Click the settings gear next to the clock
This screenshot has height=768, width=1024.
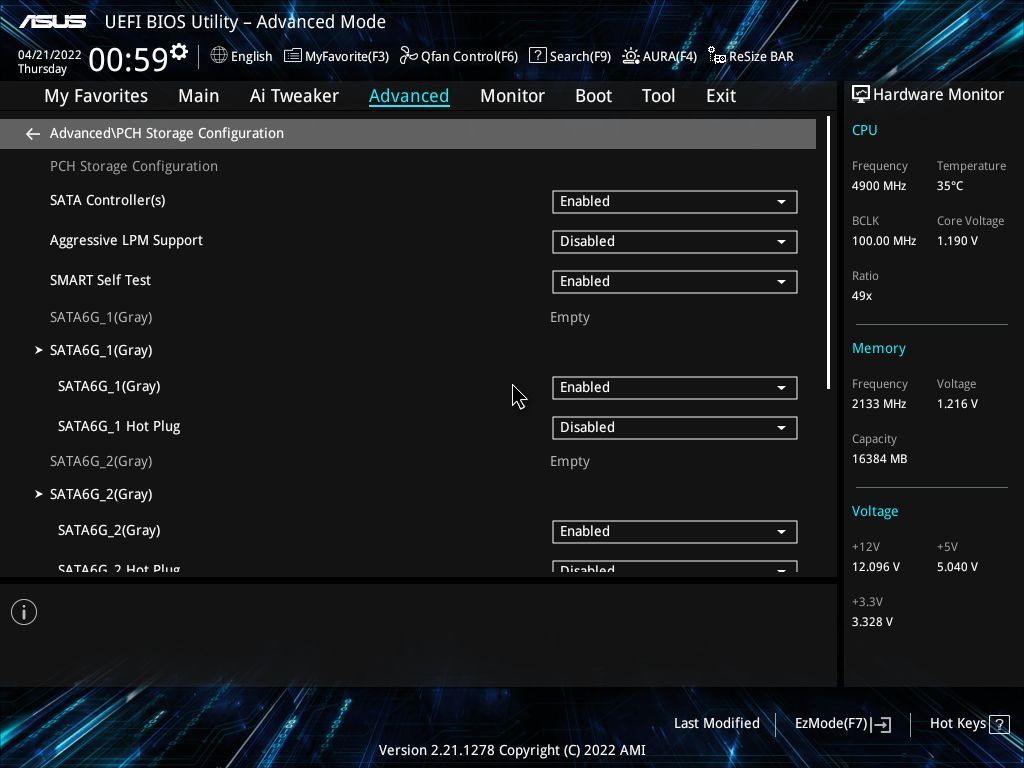point(178,52)
